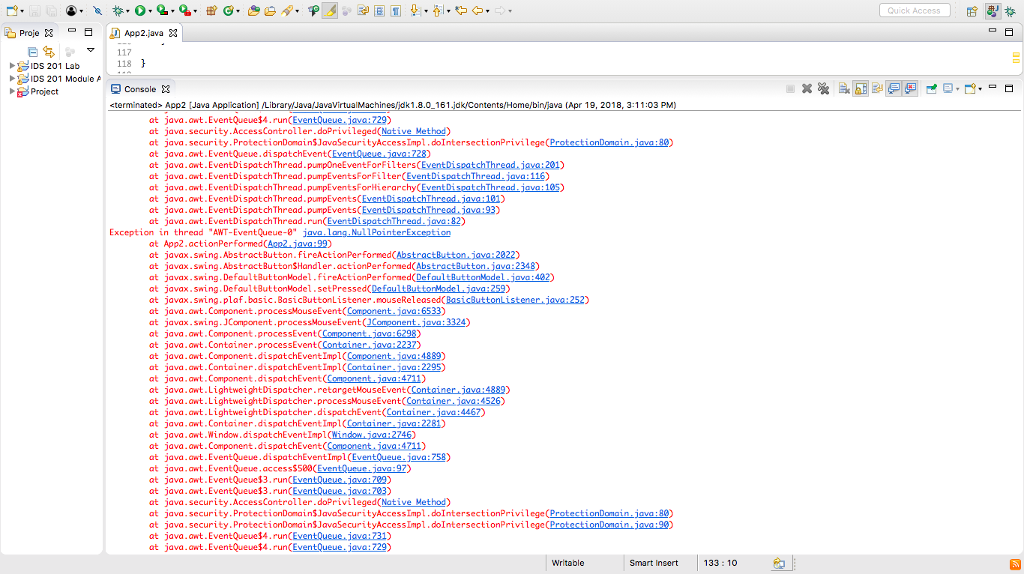The height and width of the screenshot is (574, 1024).
Task: Remove all terminated launches in console
Action: pos(824,88)
